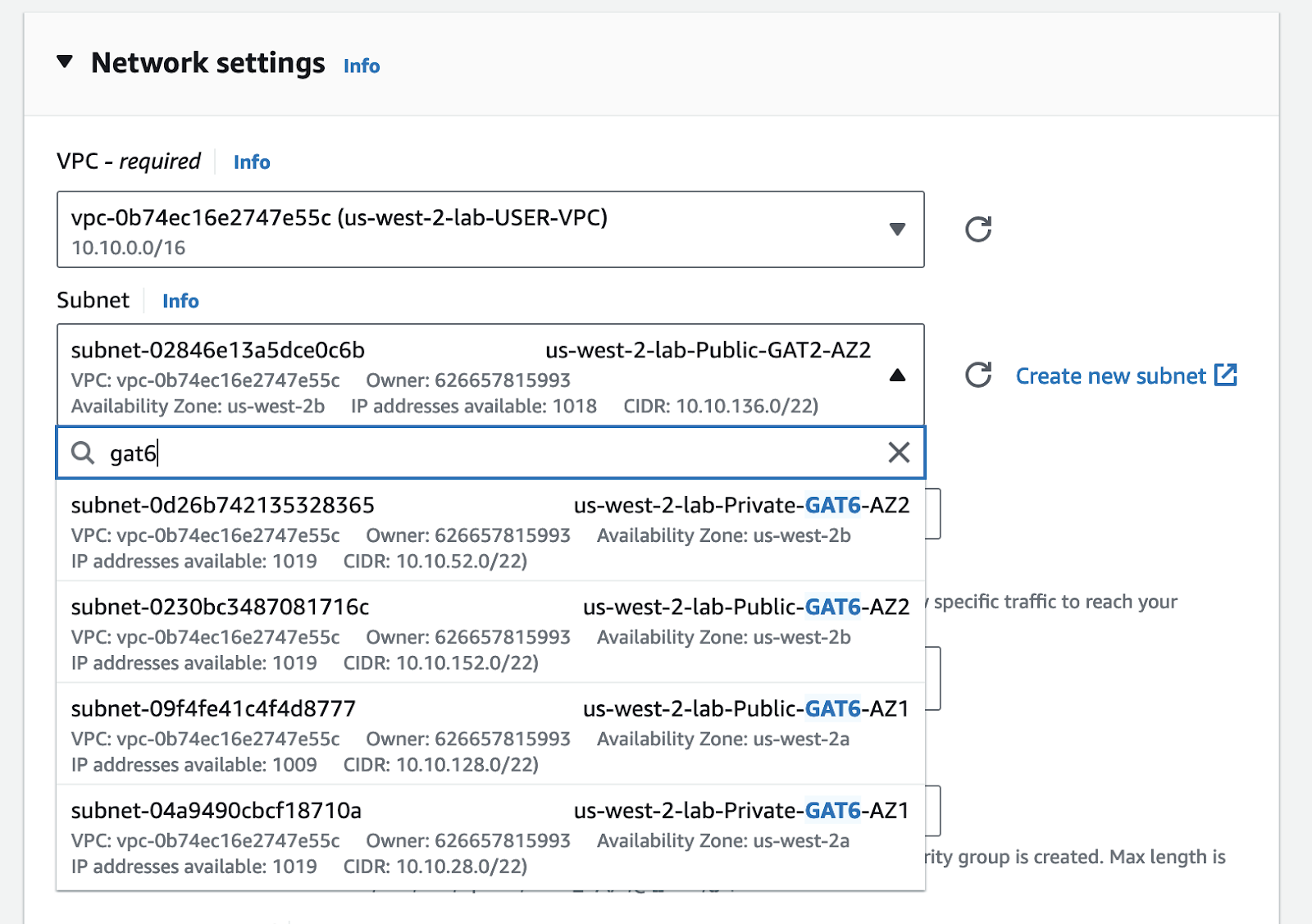Open Info link next to VPC label
Image resolution: width=1312 pixels, height=924 pixels.
pyautogui.click(x=252, y=162)
